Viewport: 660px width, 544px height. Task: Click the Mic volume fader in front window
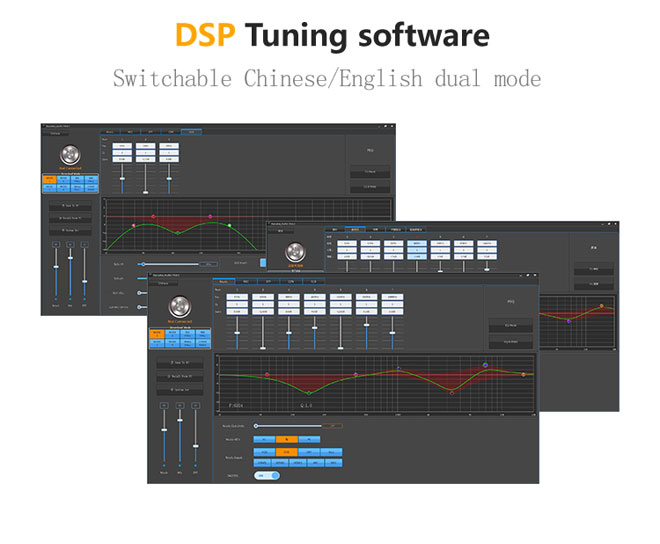[x=180, y=420]
